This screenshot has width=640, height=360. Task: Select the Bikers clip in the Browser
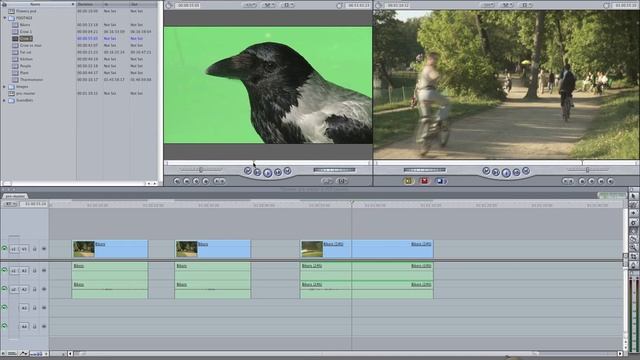click(24, 25)
